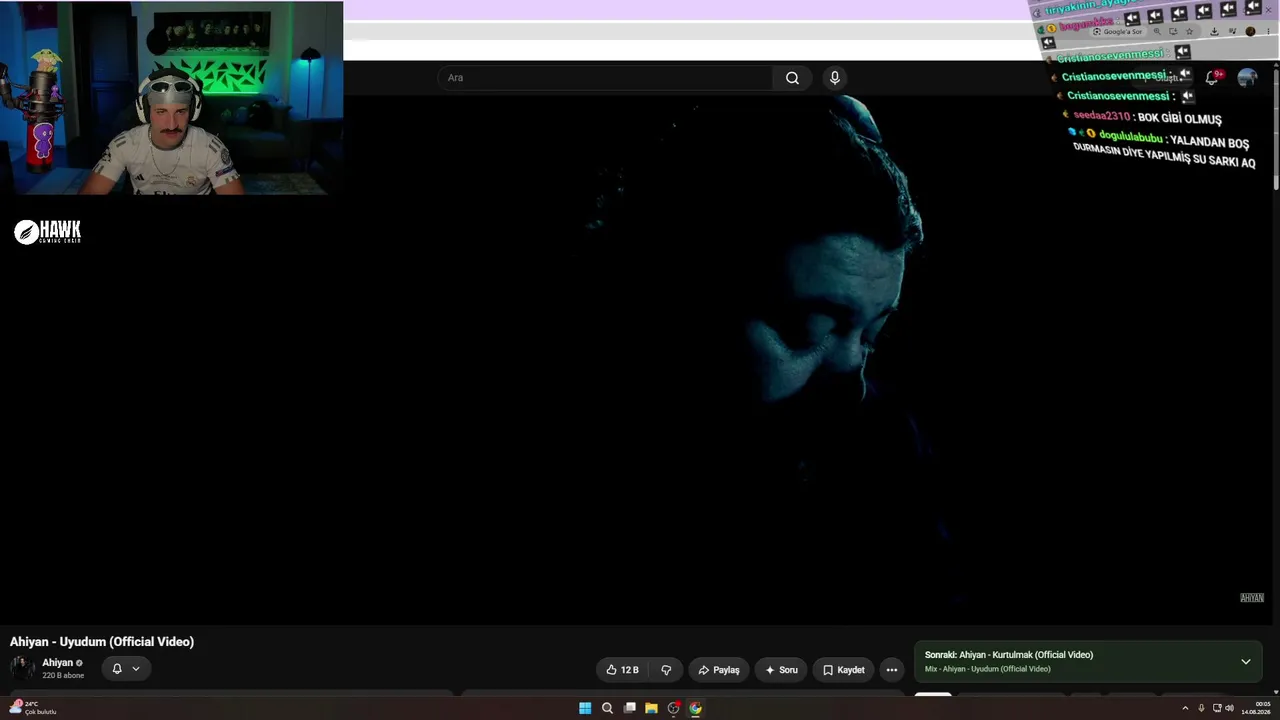Click 'Mix - Ahiyan - Uyudum (Official Video)' subtitle
Image resolution: width=1280 pixels, height=720 pixels.
point(988,669)
